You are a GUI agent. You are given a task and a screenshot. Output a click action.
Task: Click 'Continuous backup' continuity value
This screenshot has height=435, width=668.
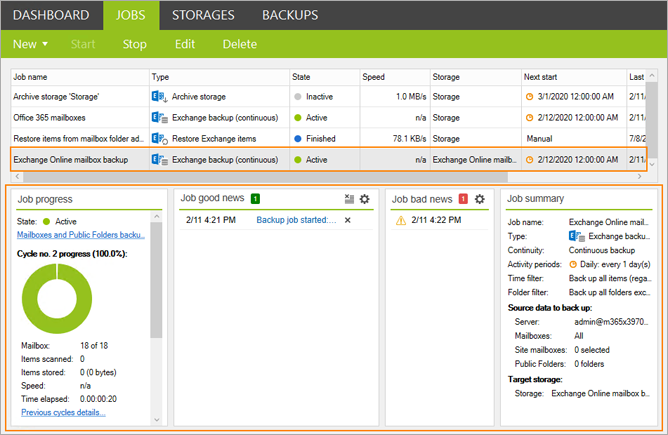point(602,250)
